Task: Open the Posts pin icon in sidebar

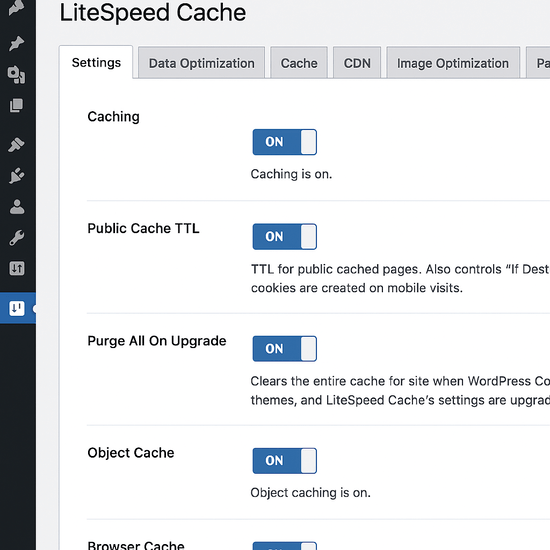Action: 16,43
